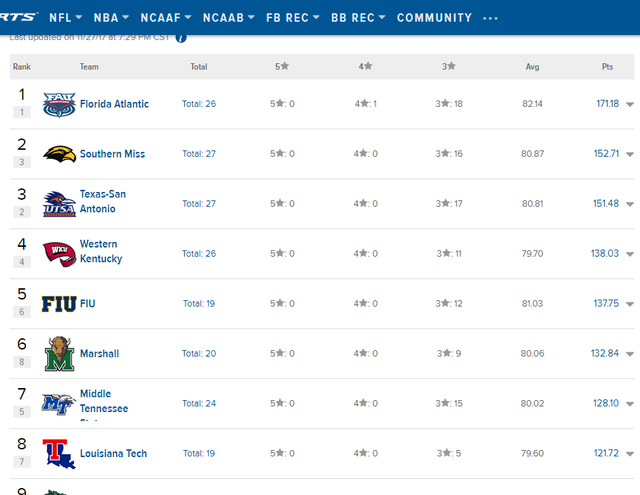Open Florida Atlantic Total: 26 commits

(199, 104)
